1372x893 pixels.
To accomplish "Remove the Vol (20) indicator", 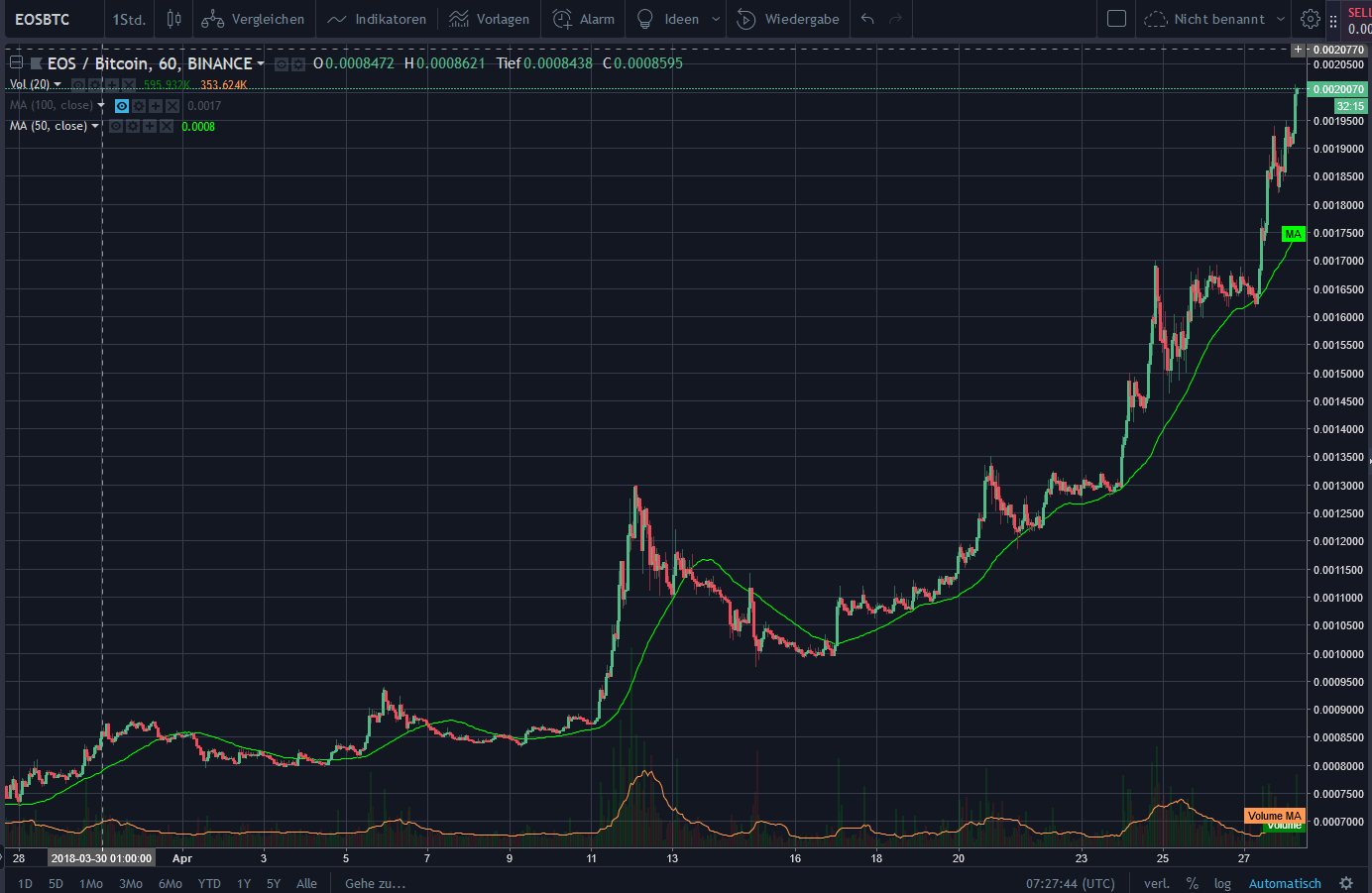I will [129, 85].
